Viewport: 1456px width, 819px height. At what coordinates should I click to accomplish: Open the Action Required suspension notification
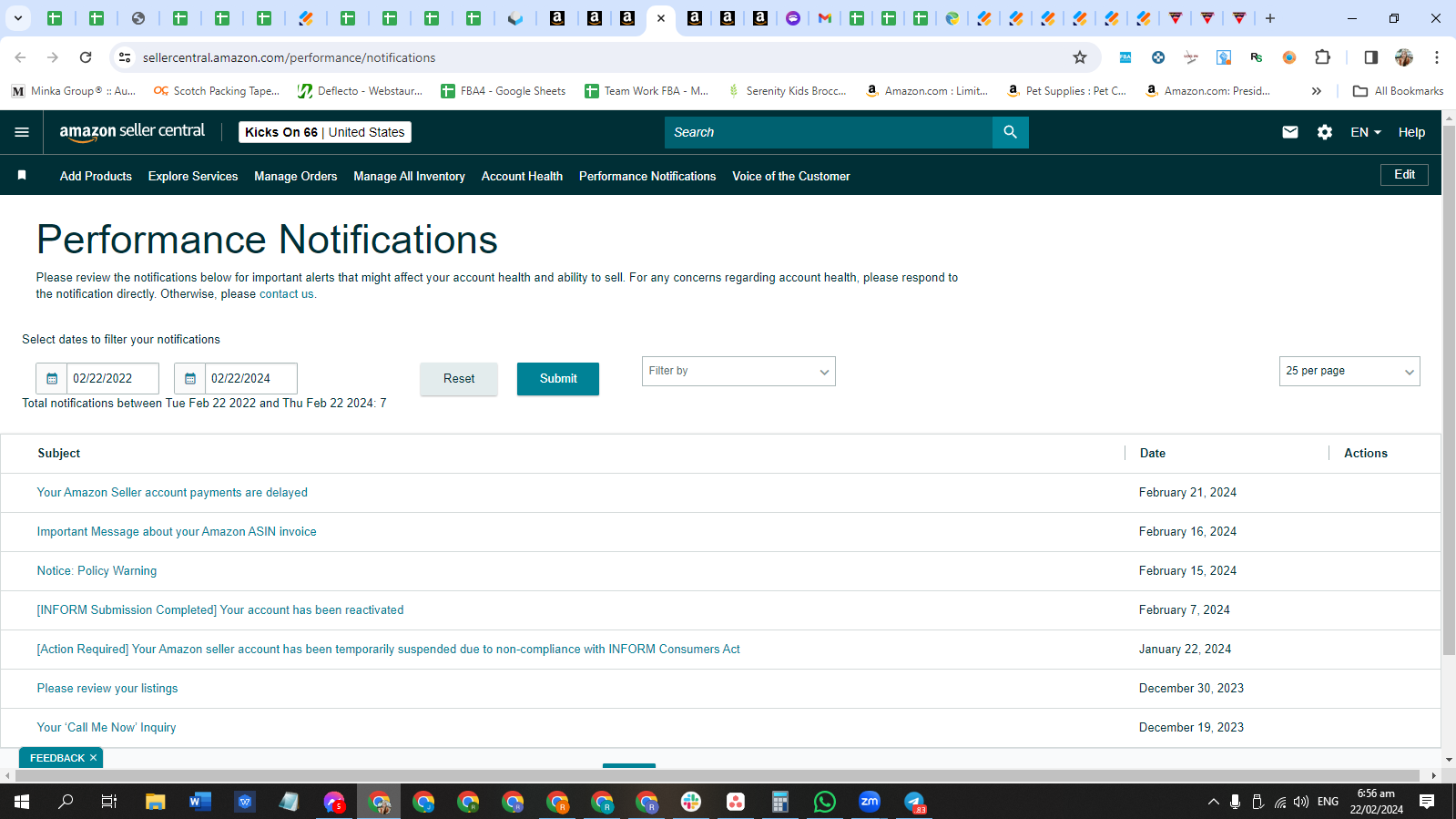[x=388, y=650]
